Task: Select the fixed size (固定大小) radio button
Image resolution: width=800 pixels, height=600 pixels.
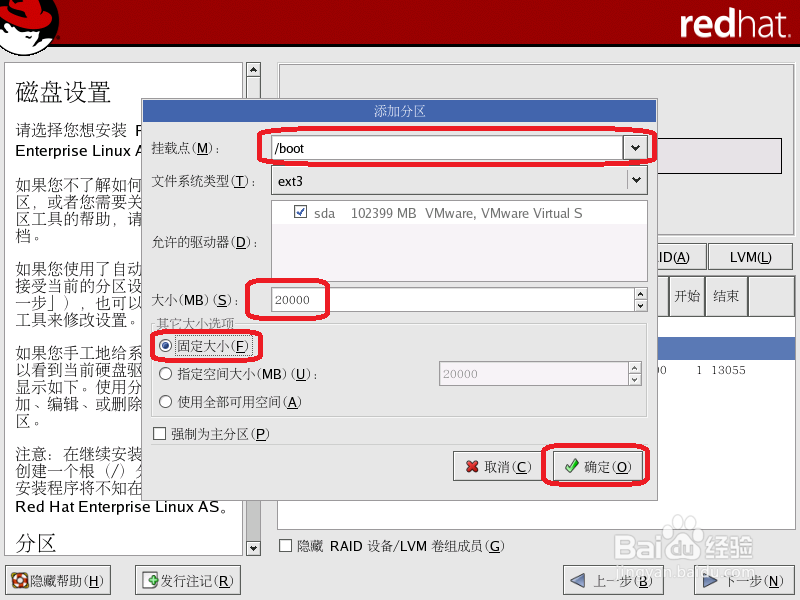Action: (165, 346)
